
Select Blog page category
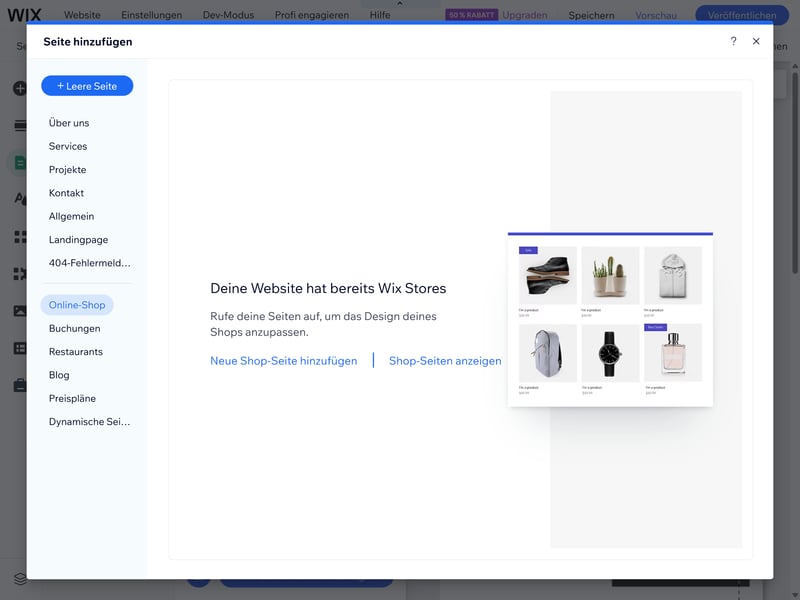[x=60, y=375]
